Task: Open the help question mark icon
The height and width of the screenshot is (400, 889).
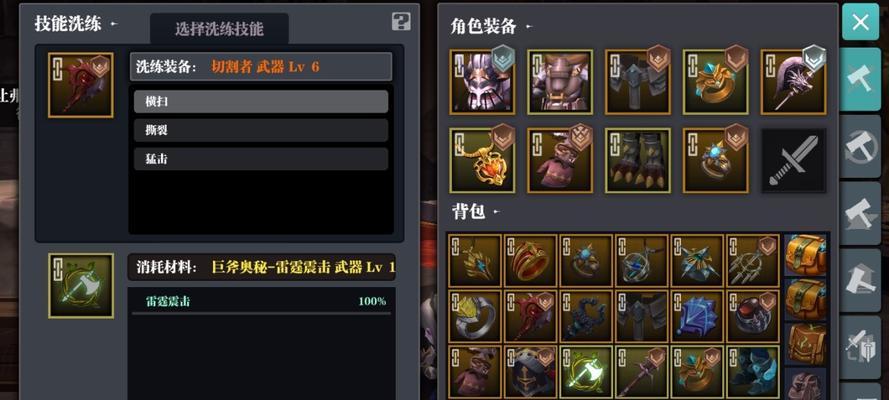Action: (401, 22)
